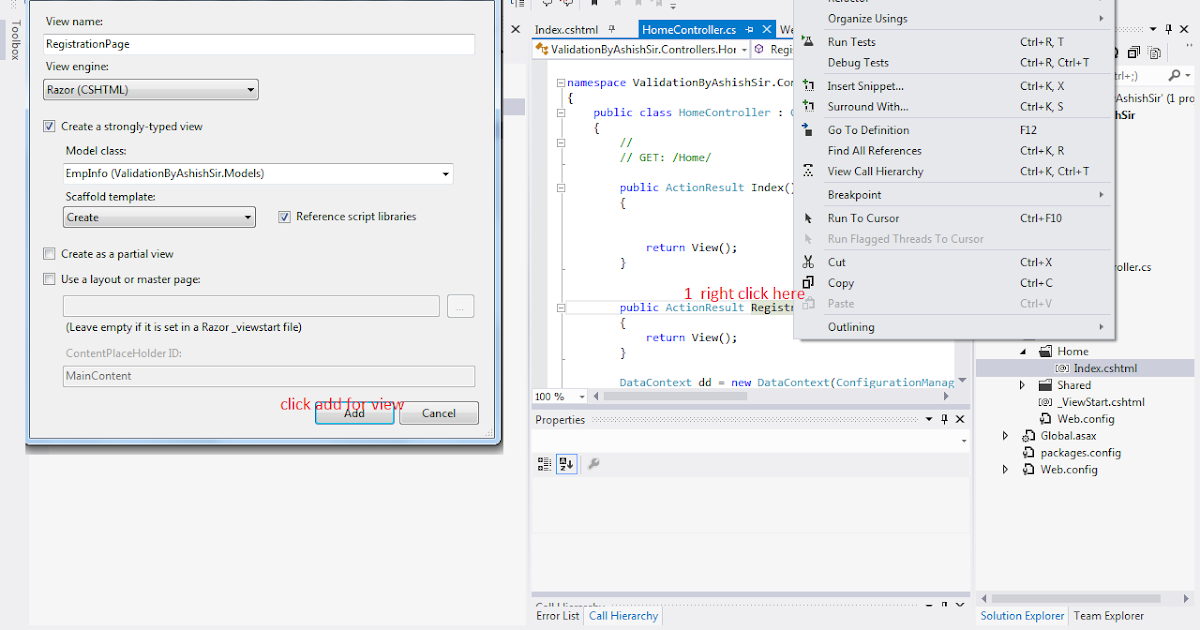The width and height of the screenshot is (1200, 630).
Task: Switch to the Call Hierarchy tab
Action: pos(624,616)
